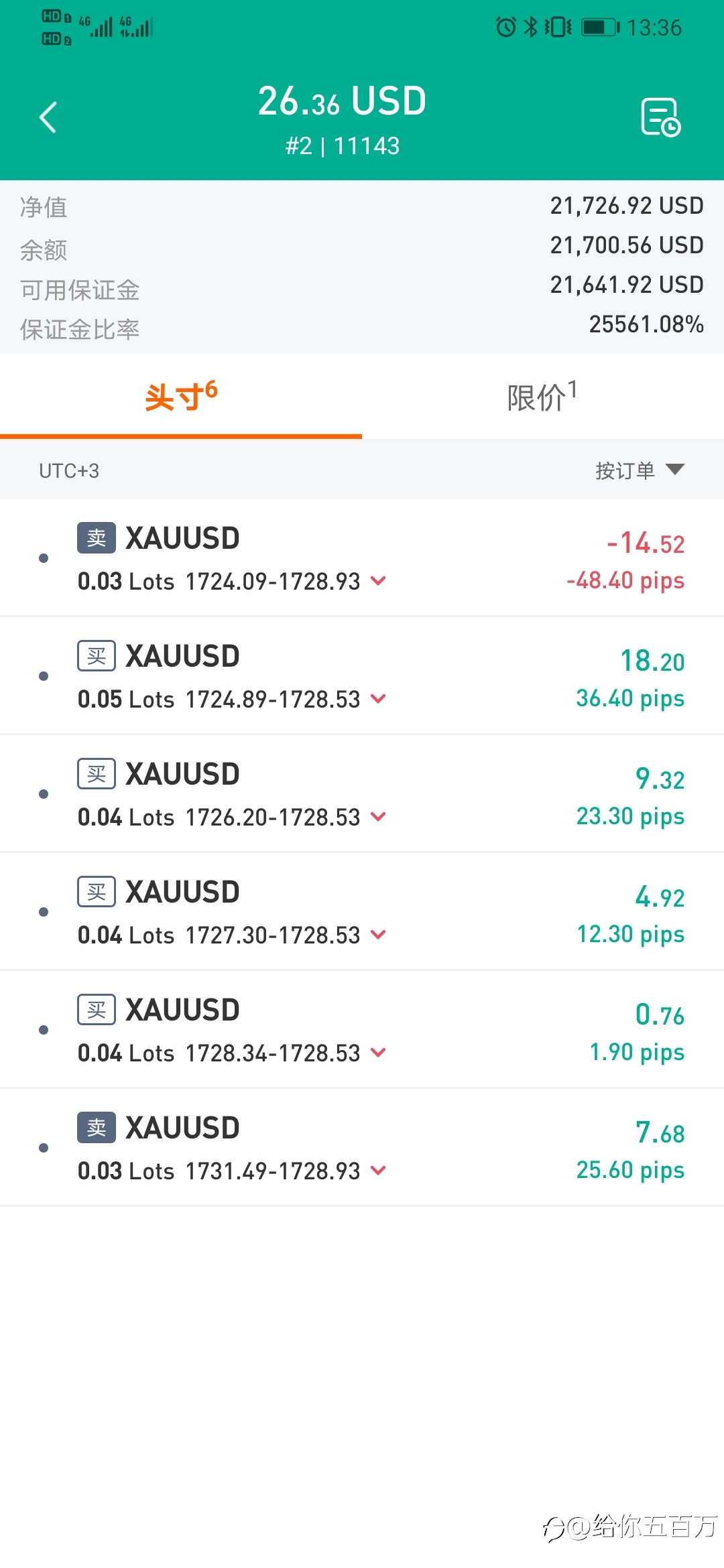Expand details of 1728.34-1728.53 position
Screen dimensions: 724x1568
coord(378,1053)
